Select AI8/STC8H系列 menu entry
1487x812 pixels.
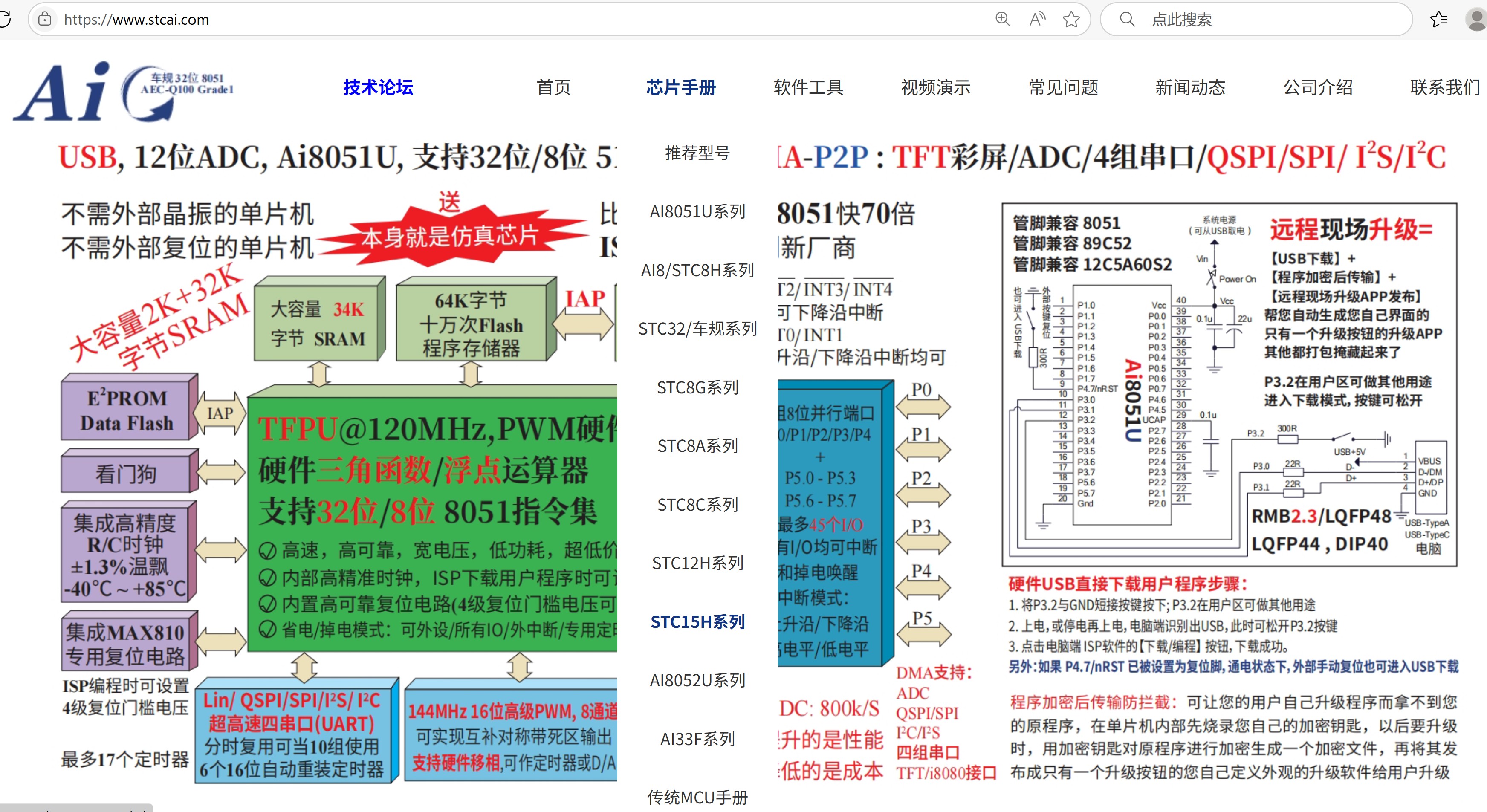(x=697, y=270)
